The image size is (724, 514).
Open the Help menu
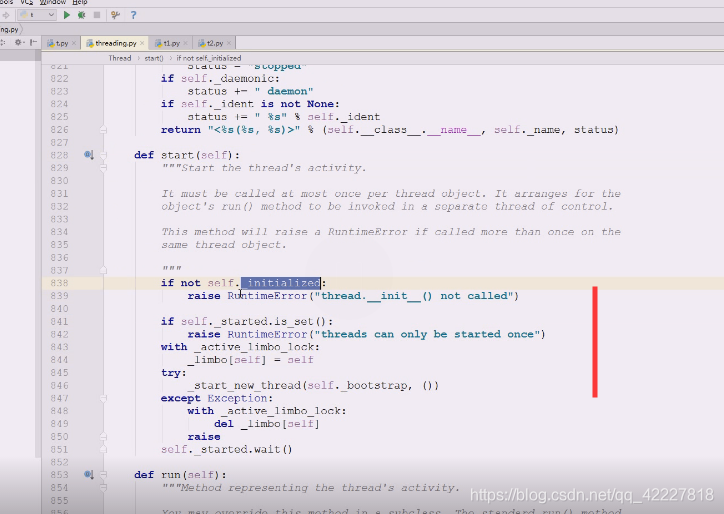[79, 2]
